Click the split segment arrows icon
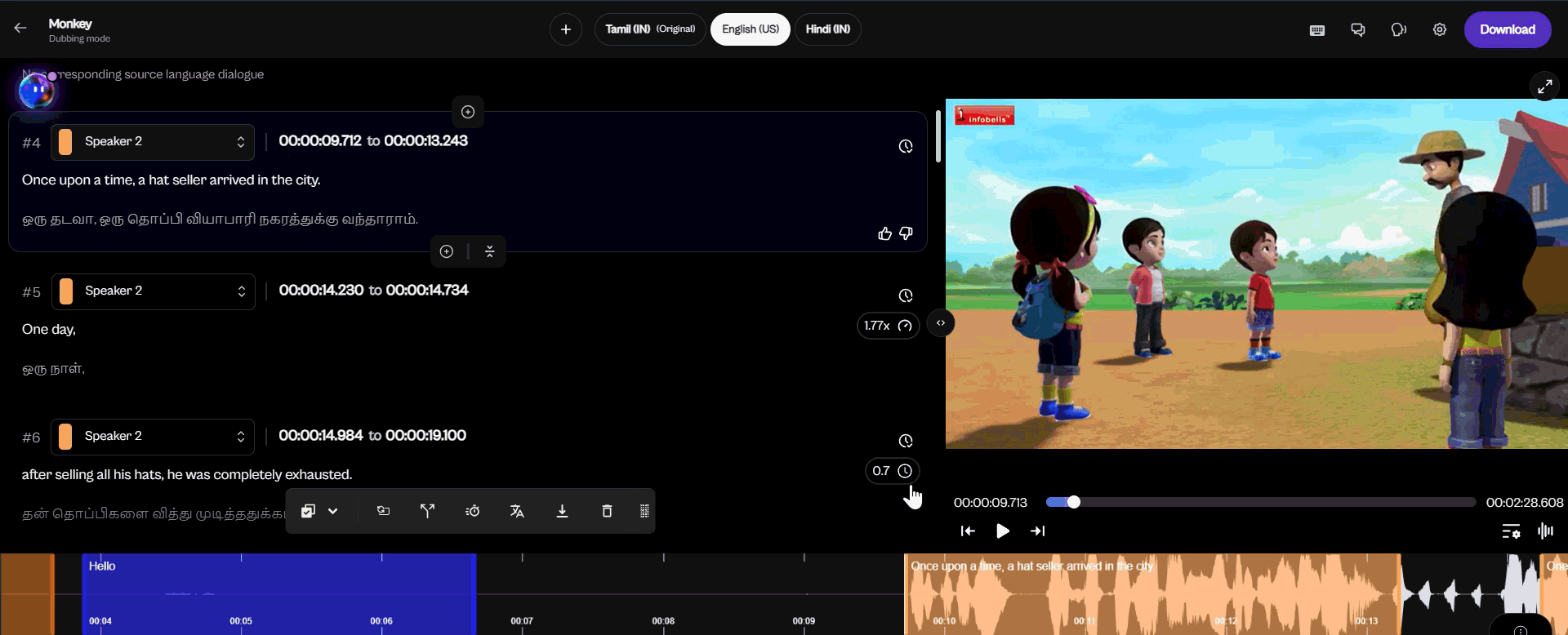Screen dimensions: 1568x635 tap(427, 511)
